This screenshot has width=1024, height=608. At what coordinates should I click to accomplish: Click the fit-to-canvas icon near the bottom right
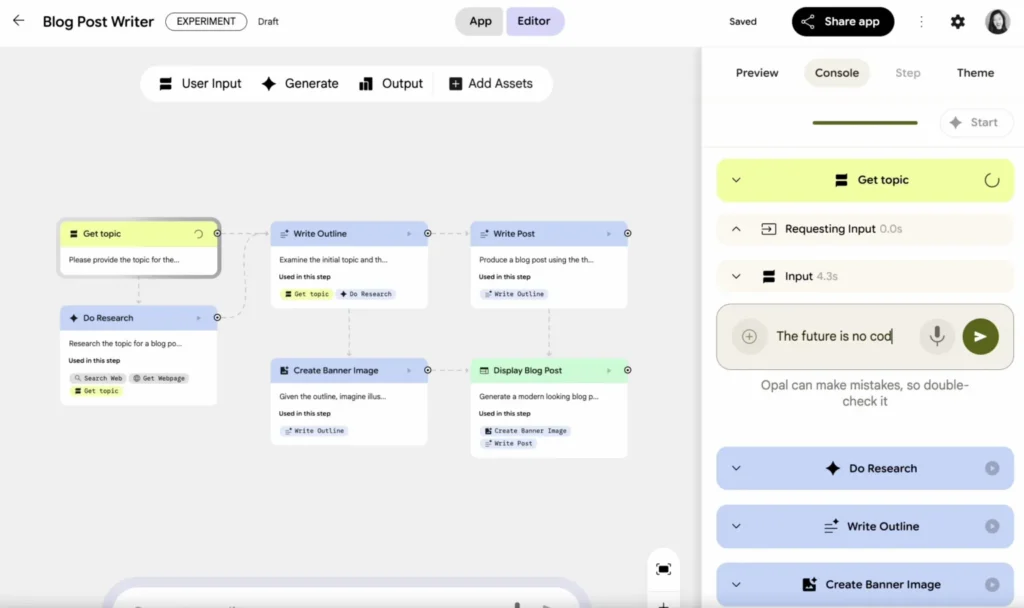(x=663, y=568)
